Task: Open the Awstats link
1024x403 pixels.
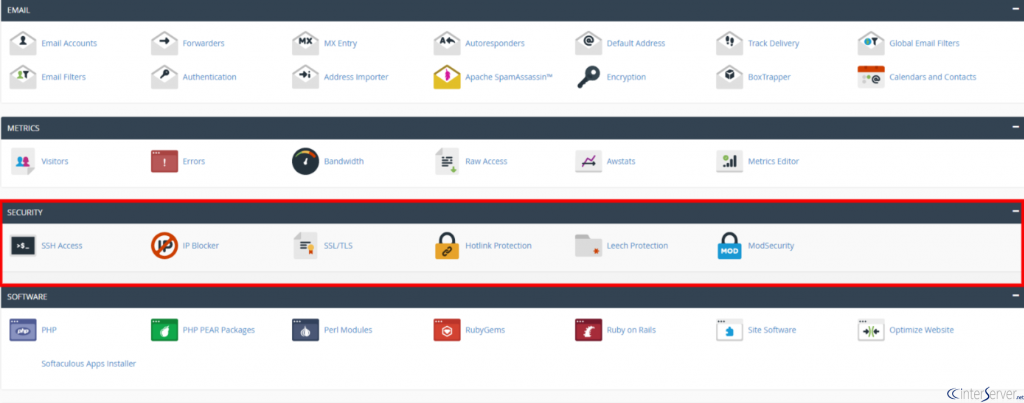Action: [x=620, y=161]
